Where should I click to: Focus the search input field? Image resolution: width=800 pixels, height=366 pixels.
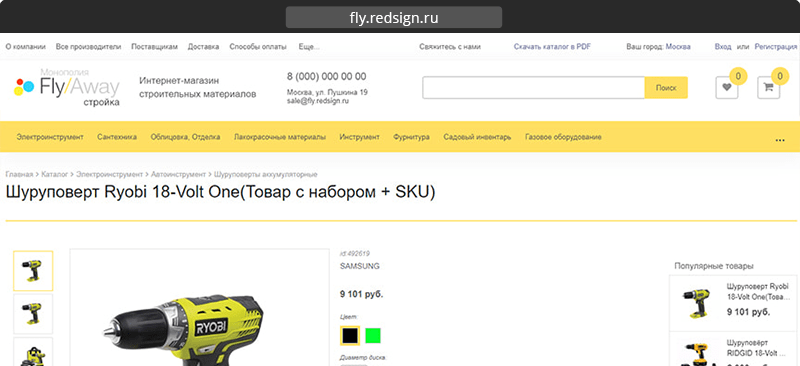point(534,87)
